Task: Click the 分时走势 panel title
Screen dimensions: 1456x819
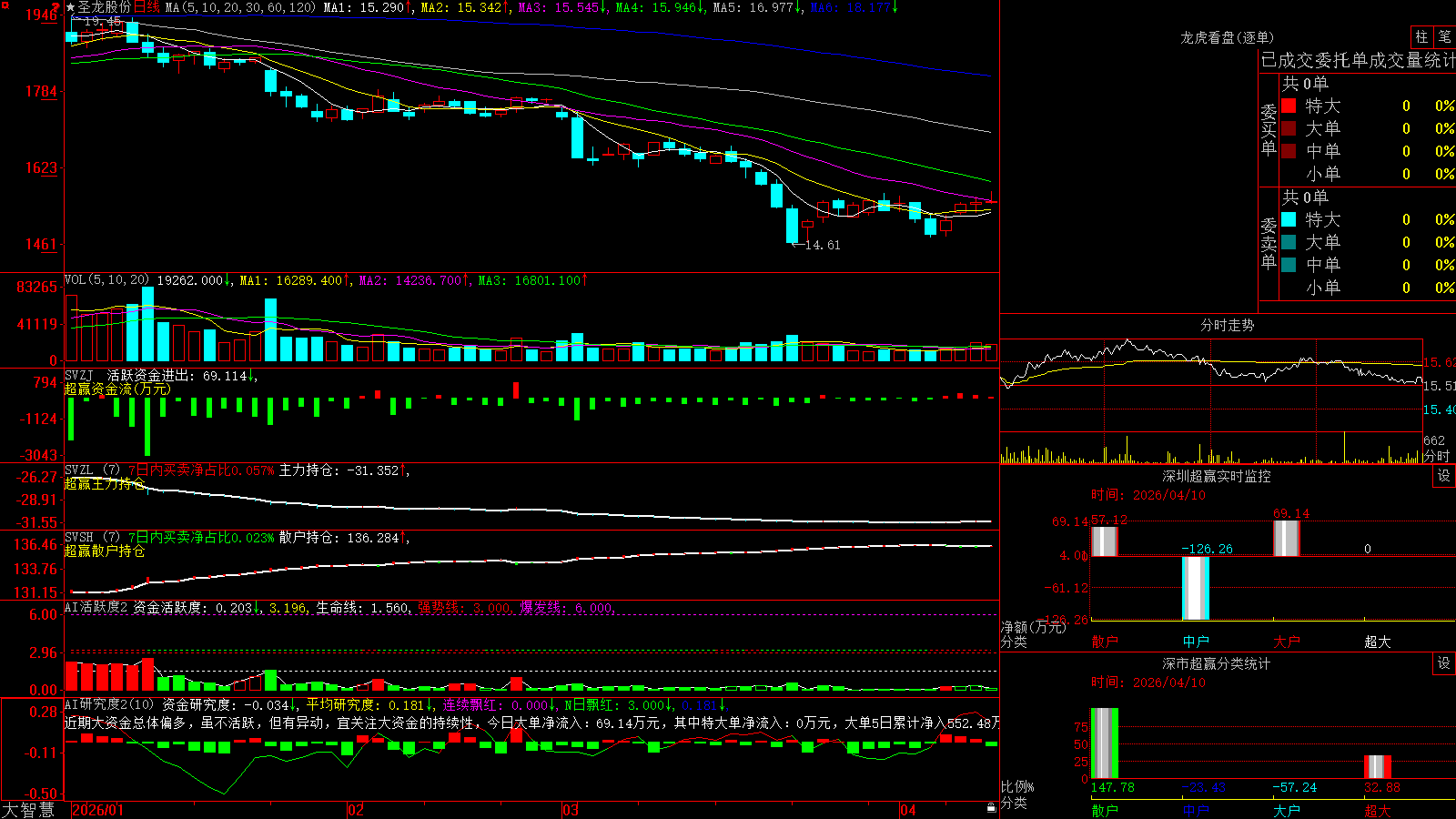Action: point(1227,325)
